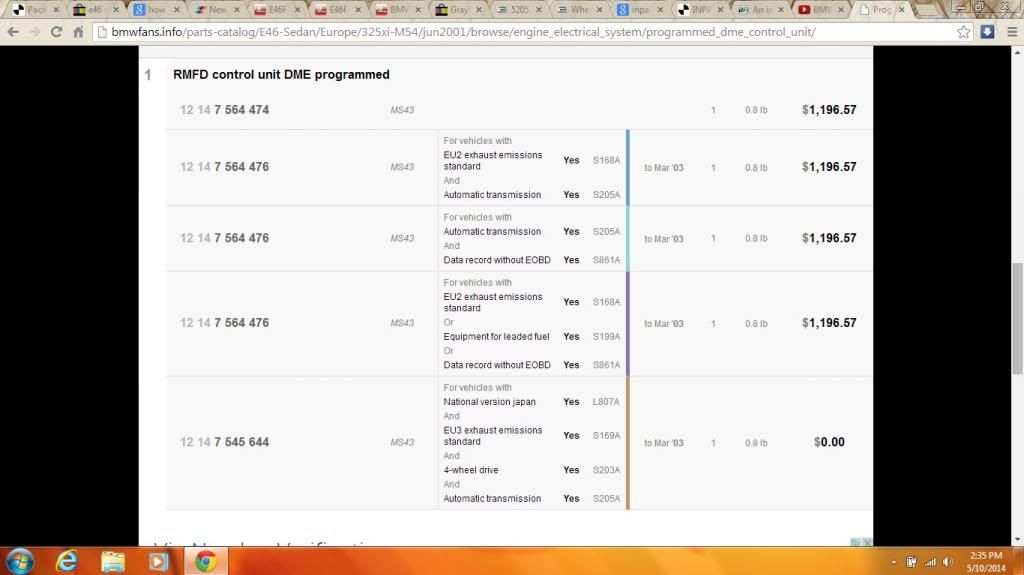This screenshot has height=575, width=1024.
Task: Click option code S199A
Action: [606, 337]
